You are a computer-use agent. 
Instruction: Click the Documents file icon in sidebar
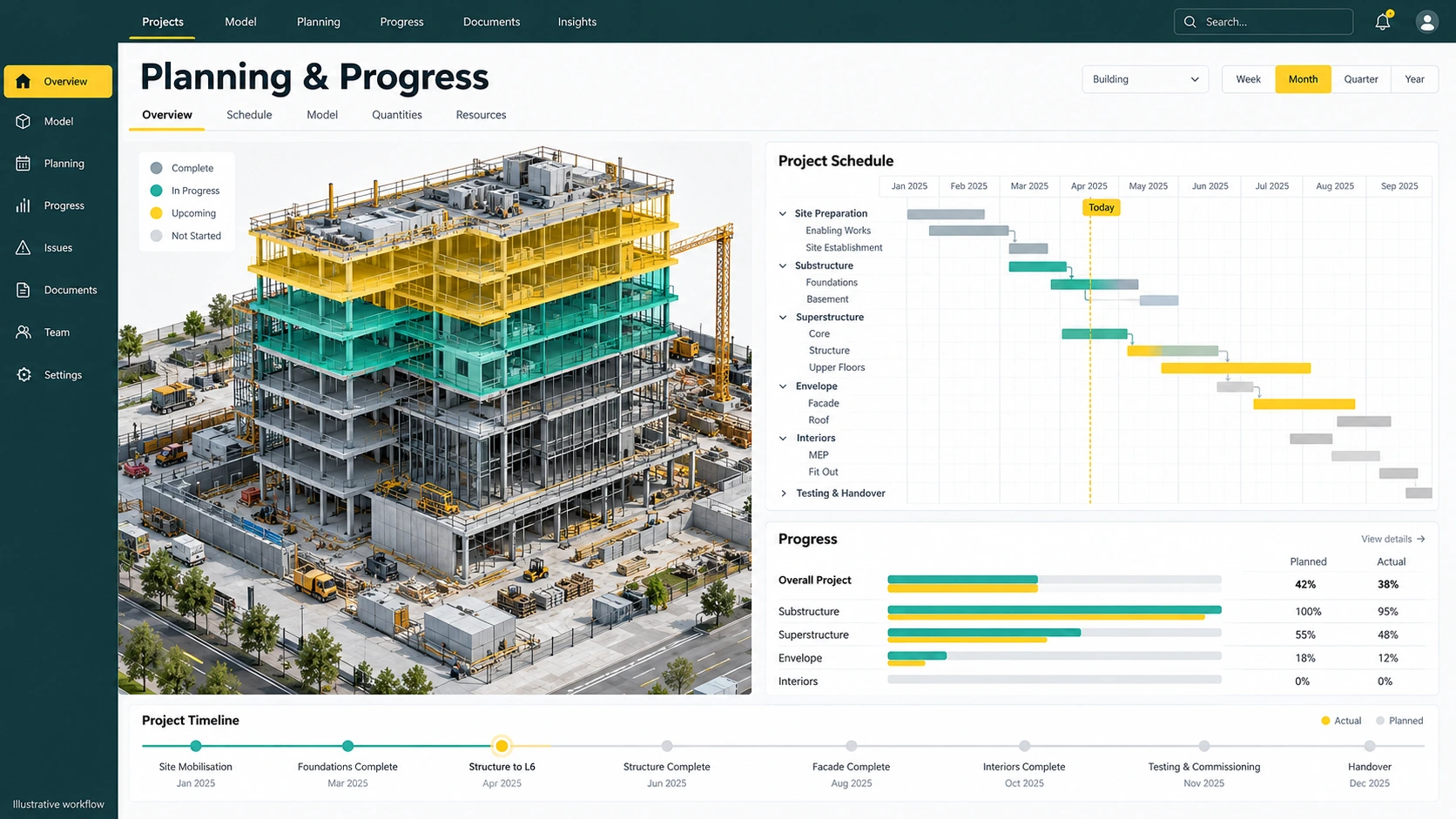[24, 290]
